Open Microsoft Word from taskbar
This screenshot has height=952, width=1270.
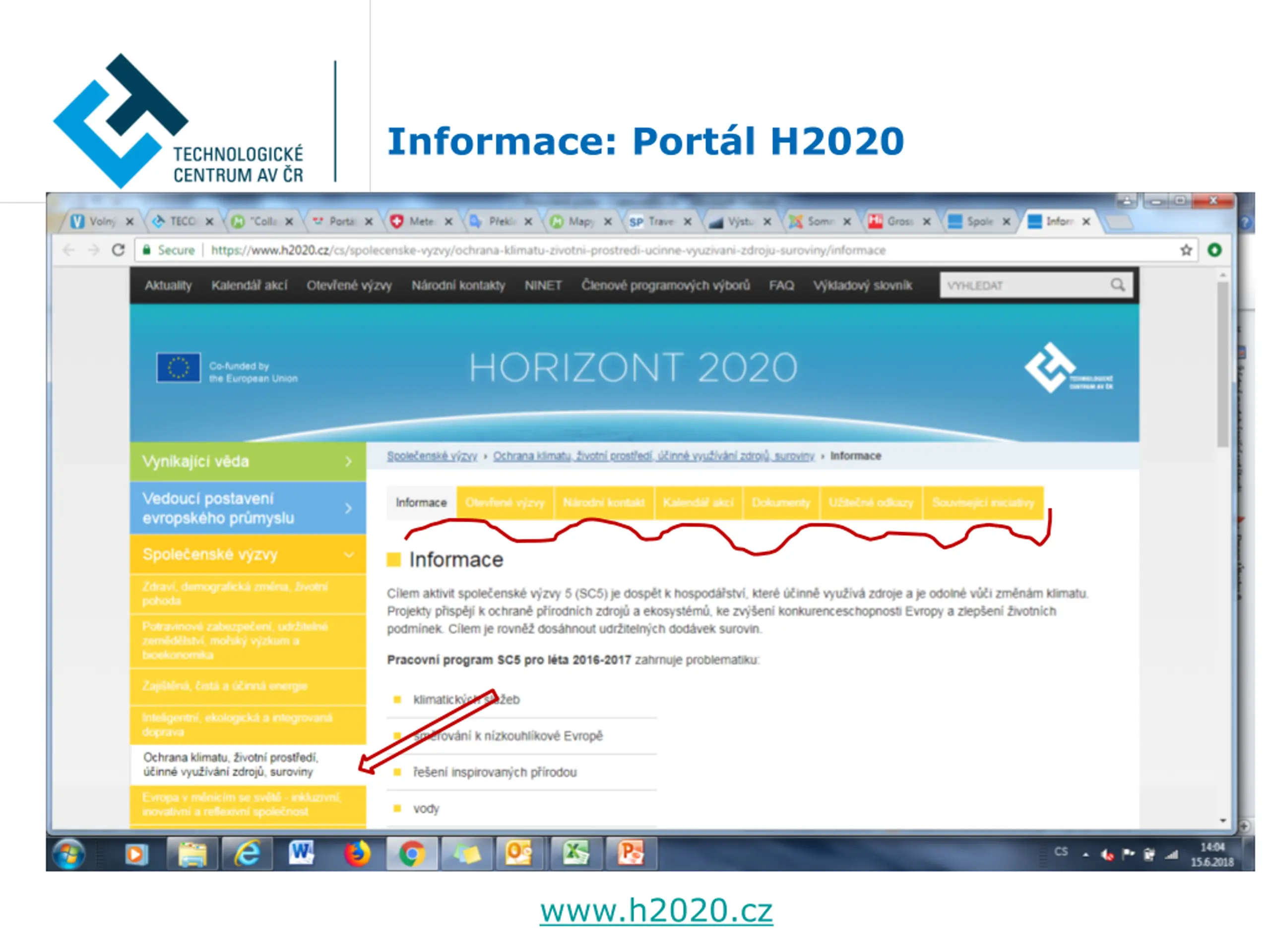tap(302, 853)
